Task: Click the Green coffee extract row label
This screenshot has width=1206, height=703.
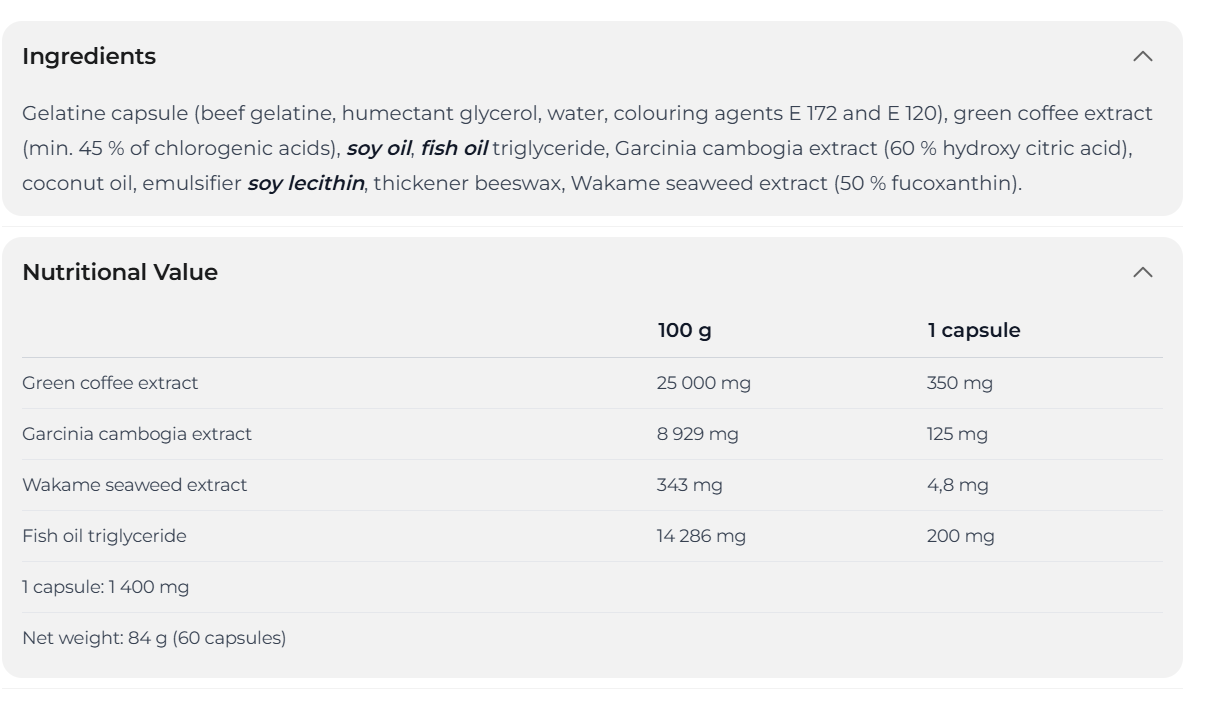Action: pyautogui.click(x=110, y=383)
